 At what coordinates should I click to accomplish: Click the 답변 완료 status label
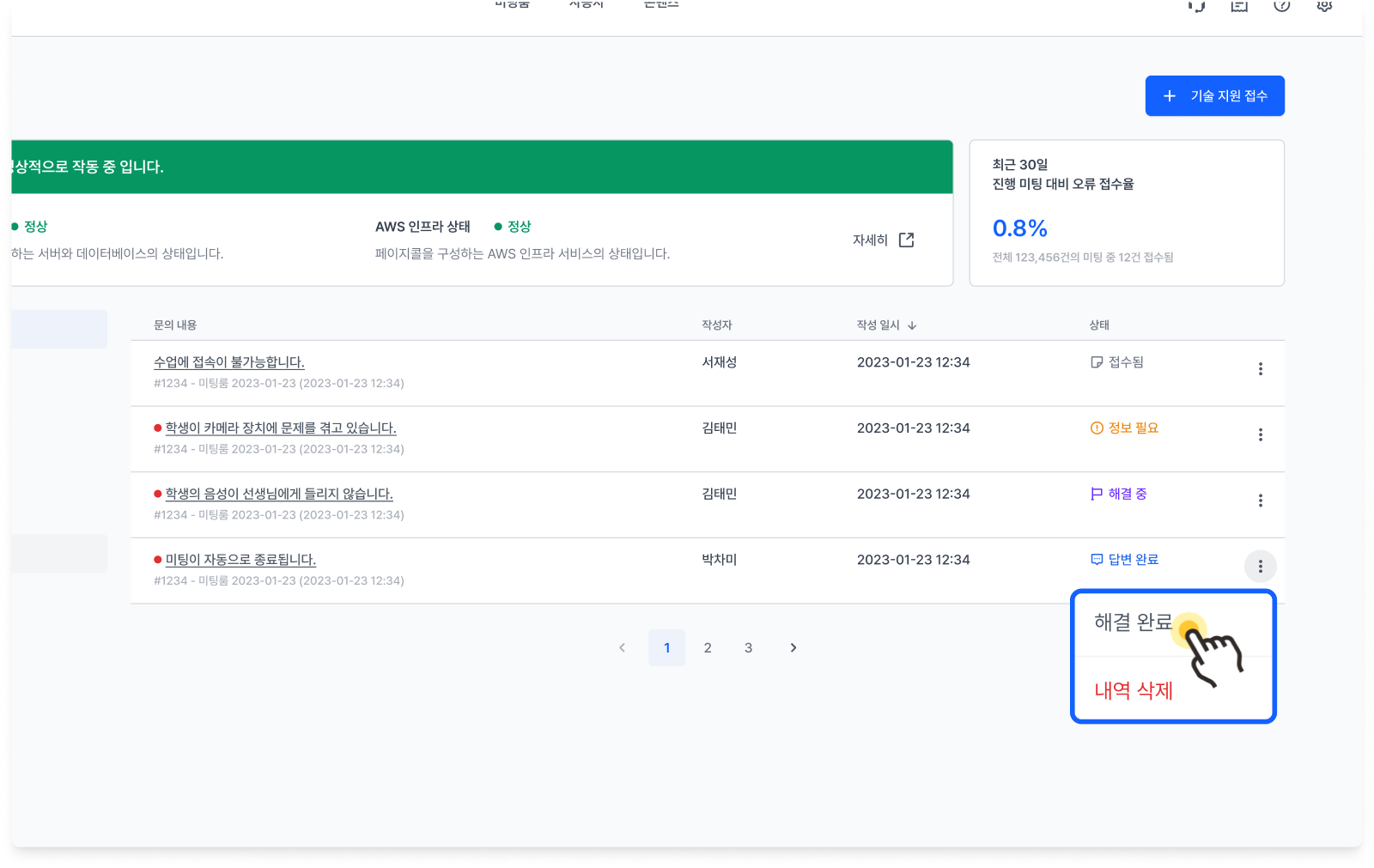tap(1134, 560)
